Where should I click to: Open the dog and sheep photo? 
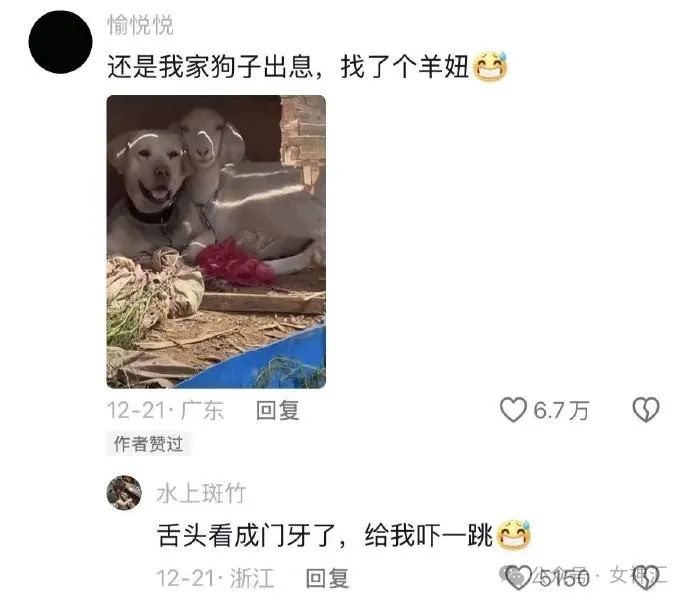coord(216,242)
